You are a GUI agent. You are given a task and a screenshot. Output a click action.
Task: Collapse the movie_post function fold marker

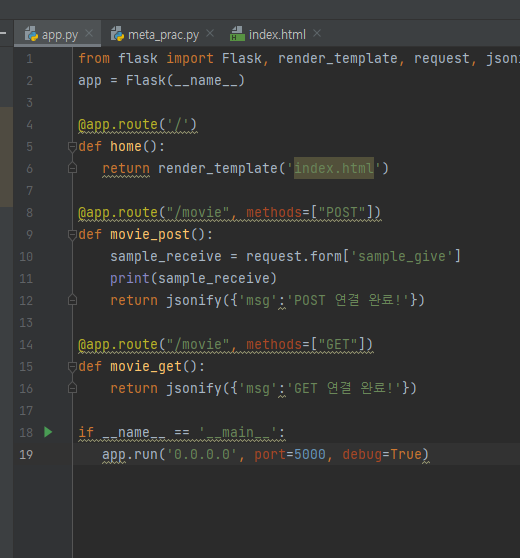point(72,235)
